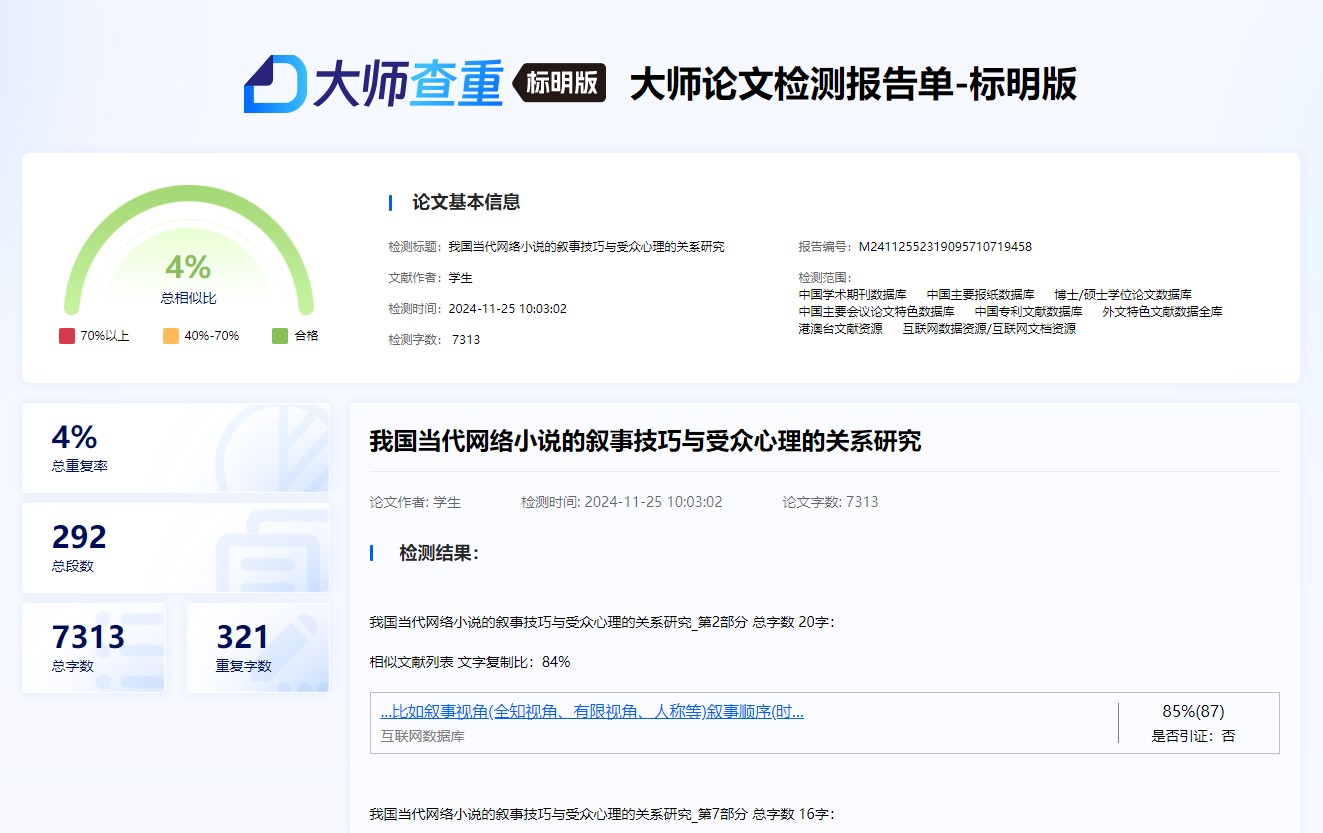Click the 论文字数: 7313 text in results panel
The width and height of the screenshot is (1323, 833).
click(x=830, y=502)
